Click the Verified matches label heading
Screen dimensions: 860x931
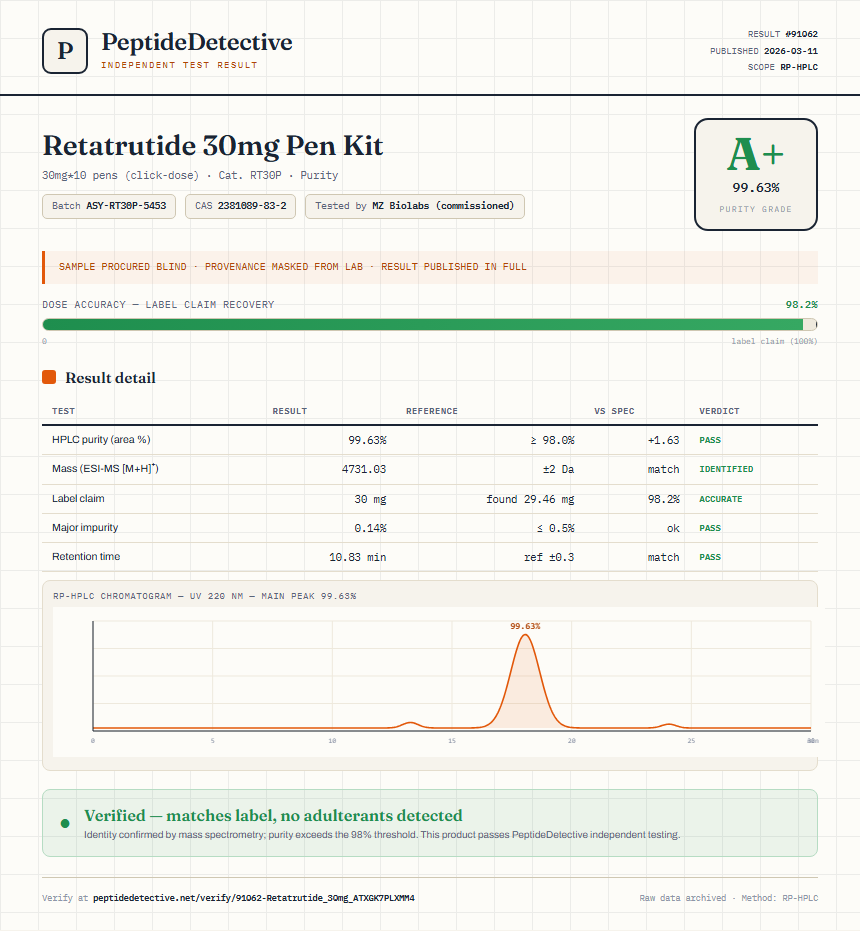[x=273, y=815]
